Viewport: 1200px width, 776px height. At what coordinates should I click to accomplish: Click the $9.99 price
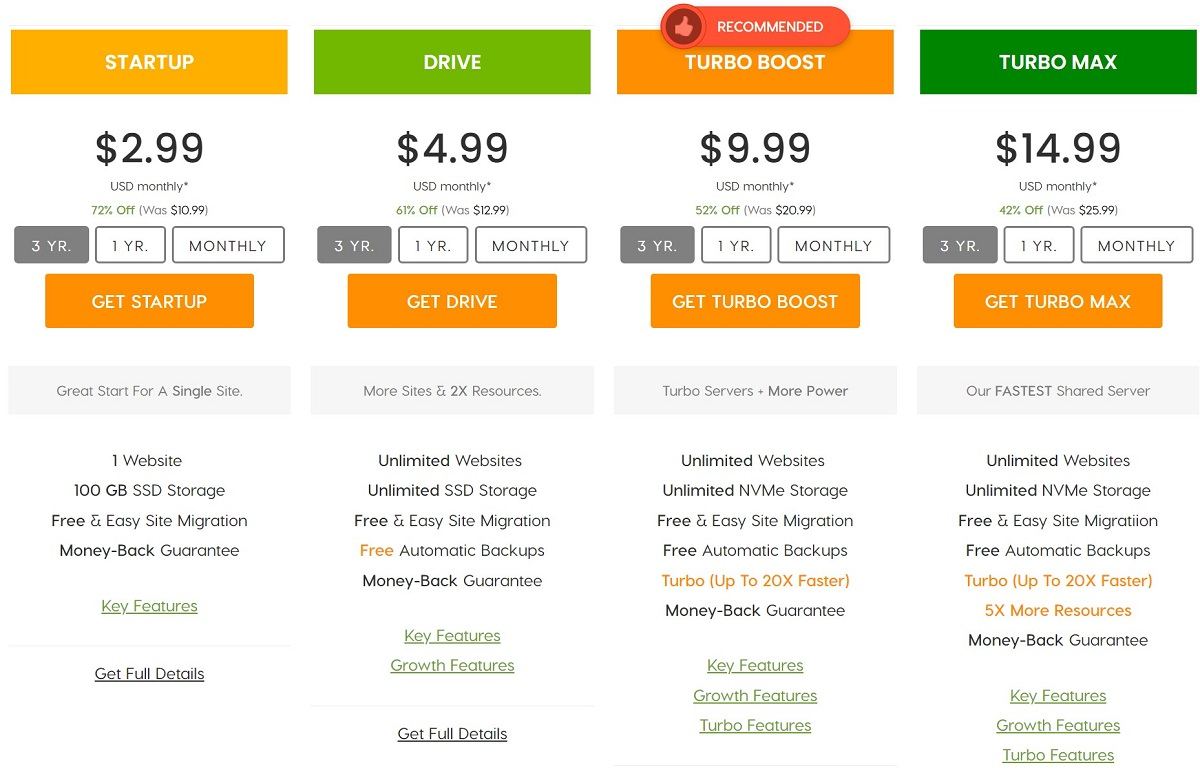coord(755,148)
